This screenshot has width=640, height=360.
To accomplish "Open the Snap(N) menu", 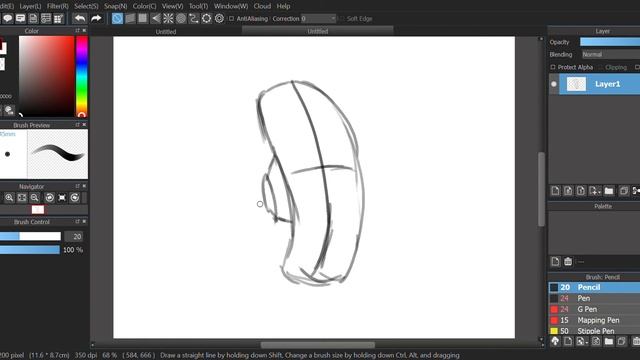I will [116, 6].
